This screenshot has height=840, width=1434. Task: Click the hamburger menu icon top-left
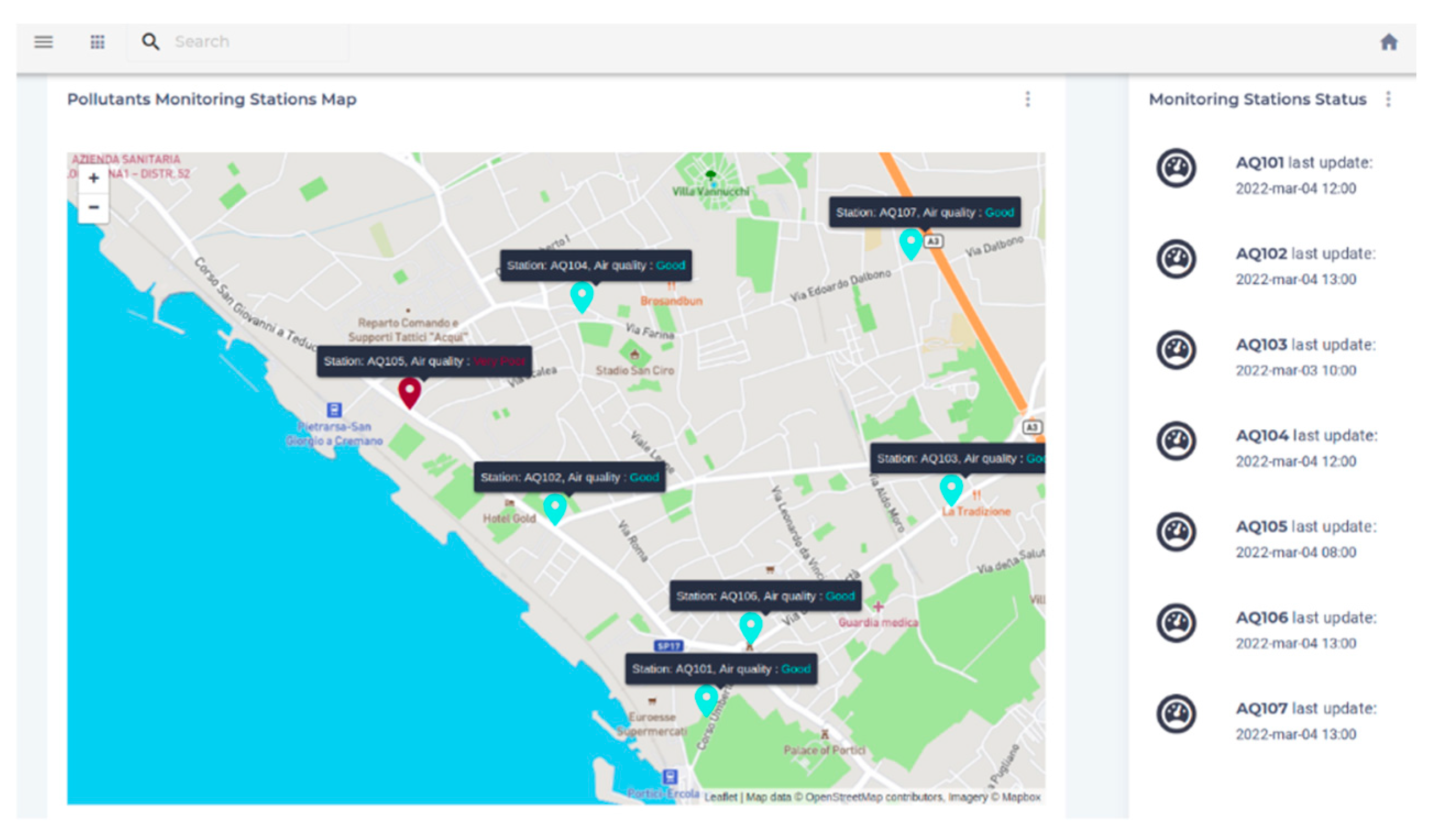(x=43, y=40)
